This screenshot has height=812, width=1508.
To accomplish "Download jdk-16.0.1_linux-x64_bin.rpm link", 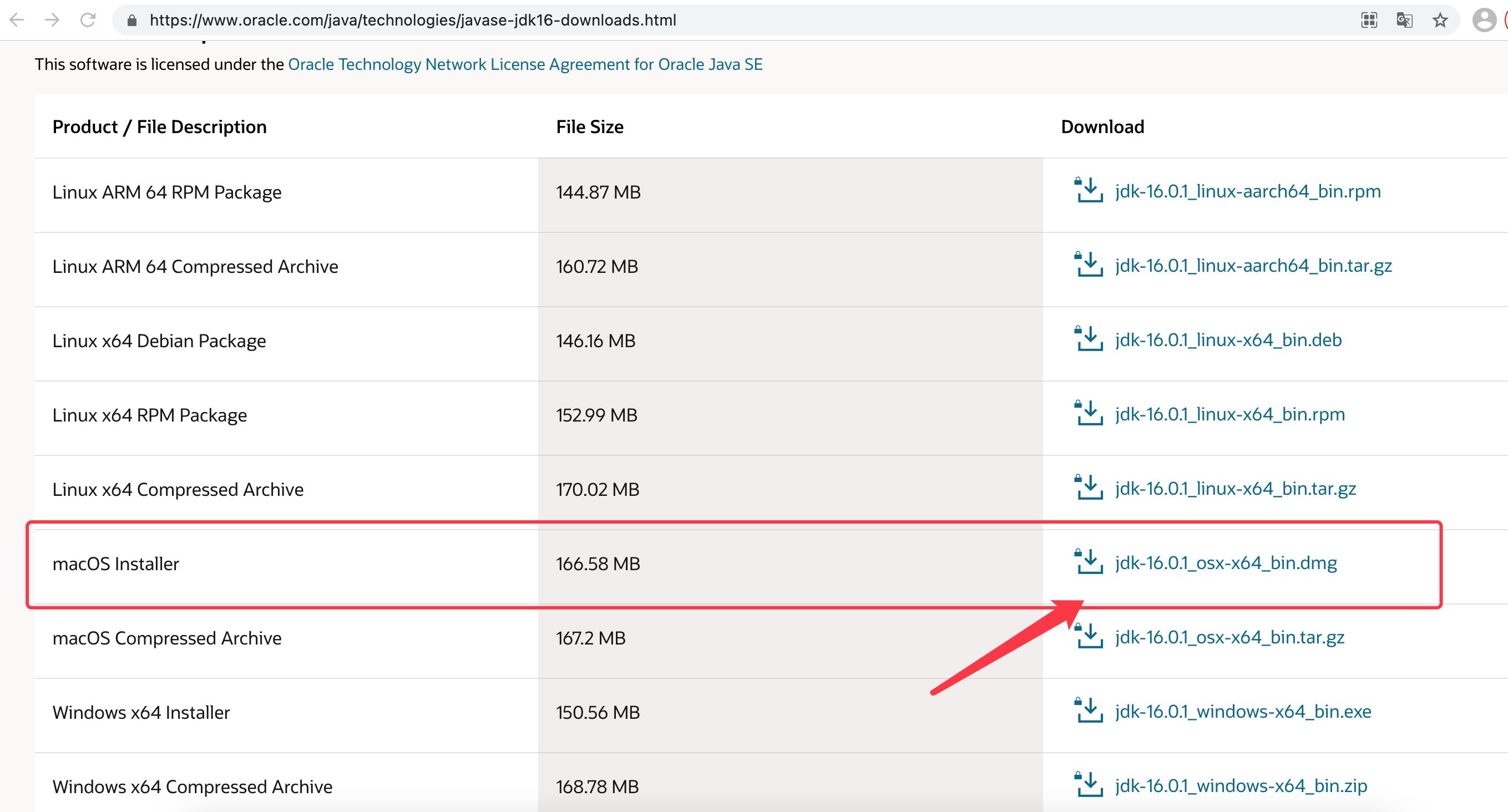I will pos(1230,414).
